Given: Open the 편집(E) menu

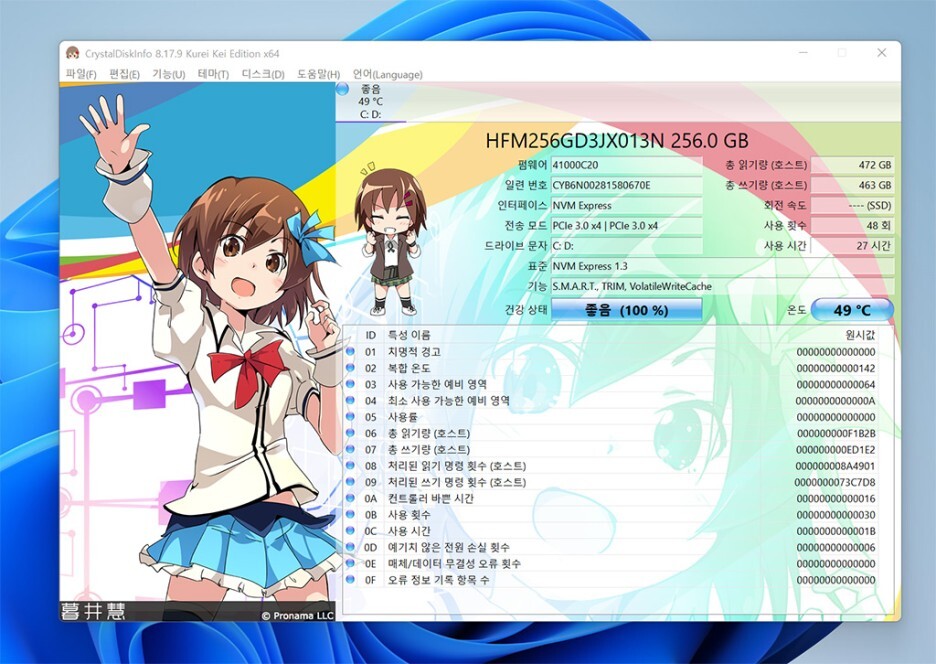Looking at the screenshot, I should coord(124,74).
